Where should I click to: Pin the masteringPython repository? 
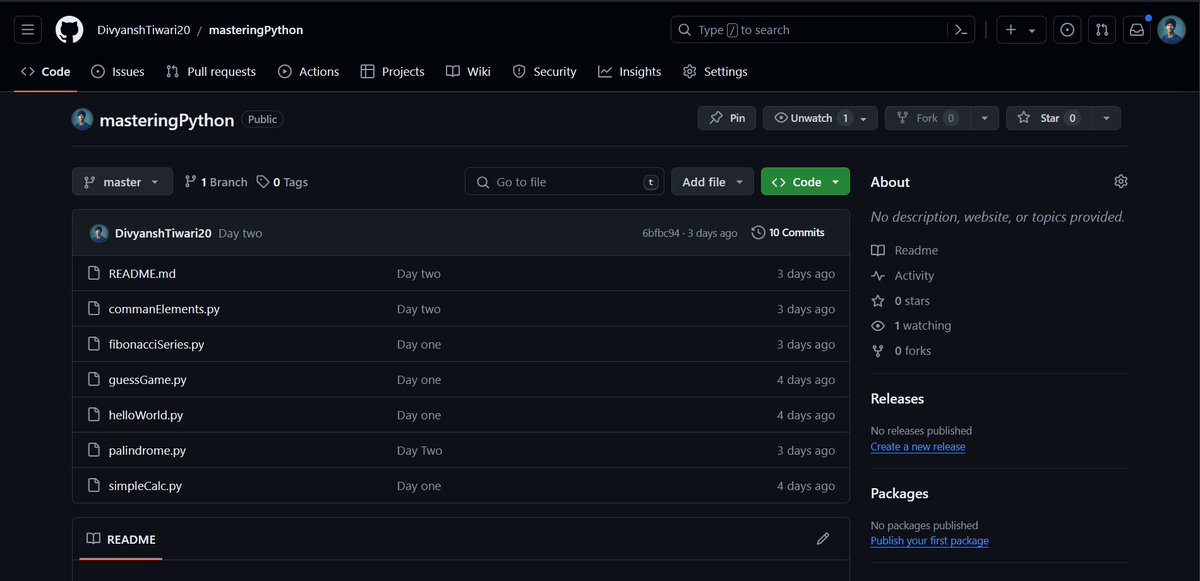tap(727, 118)
